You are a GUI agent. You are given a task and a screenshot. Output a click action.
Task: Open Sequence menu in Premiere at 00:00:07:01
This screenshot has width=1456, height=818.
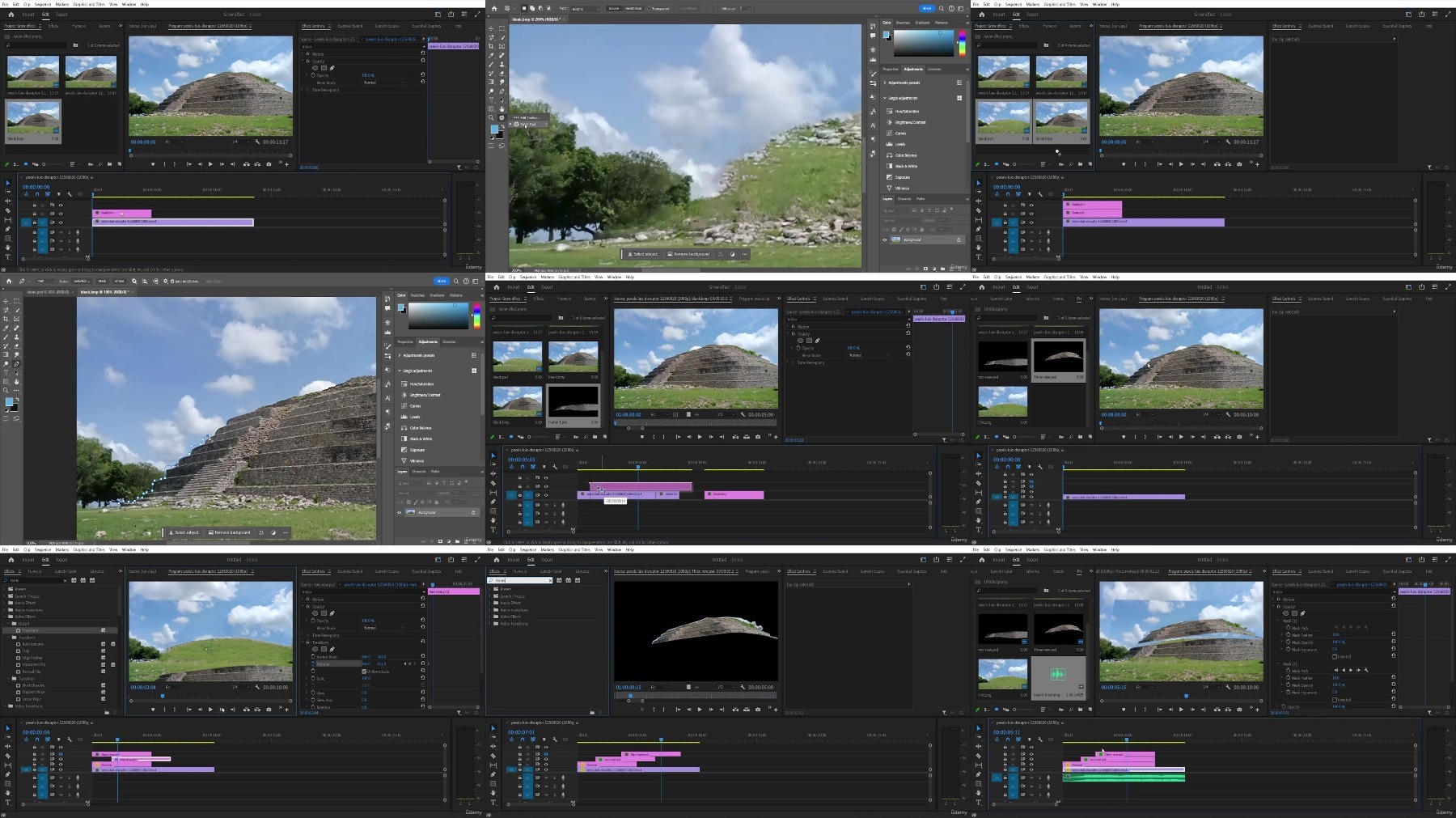point(528,549)
